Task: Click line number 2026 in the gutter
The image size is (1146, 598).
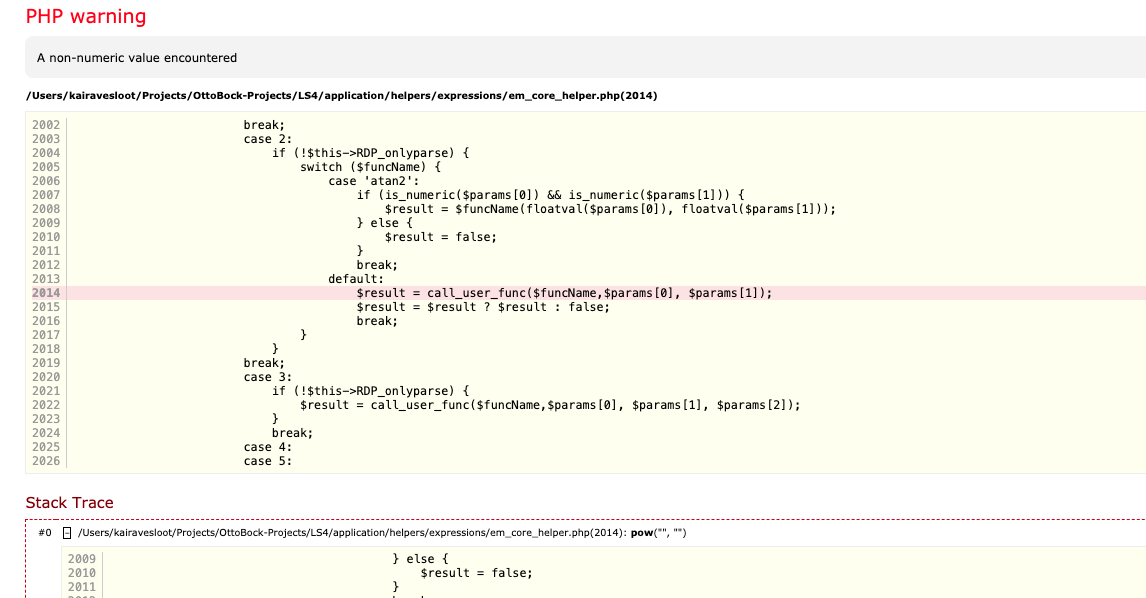Action: [46, 461]
